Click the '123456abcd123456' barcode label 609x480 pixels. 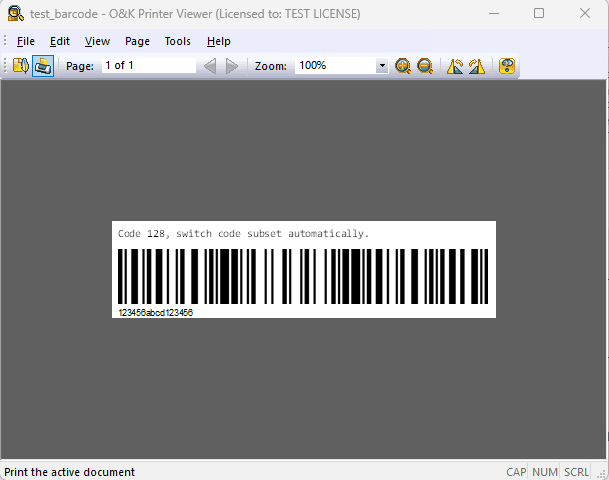tap(155, 313)
